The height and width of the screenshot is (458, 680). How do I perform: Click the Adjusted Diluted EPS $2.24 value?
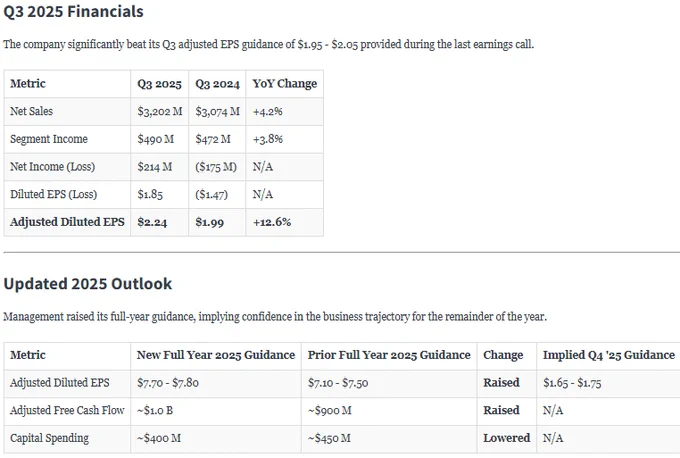point(152,222)
